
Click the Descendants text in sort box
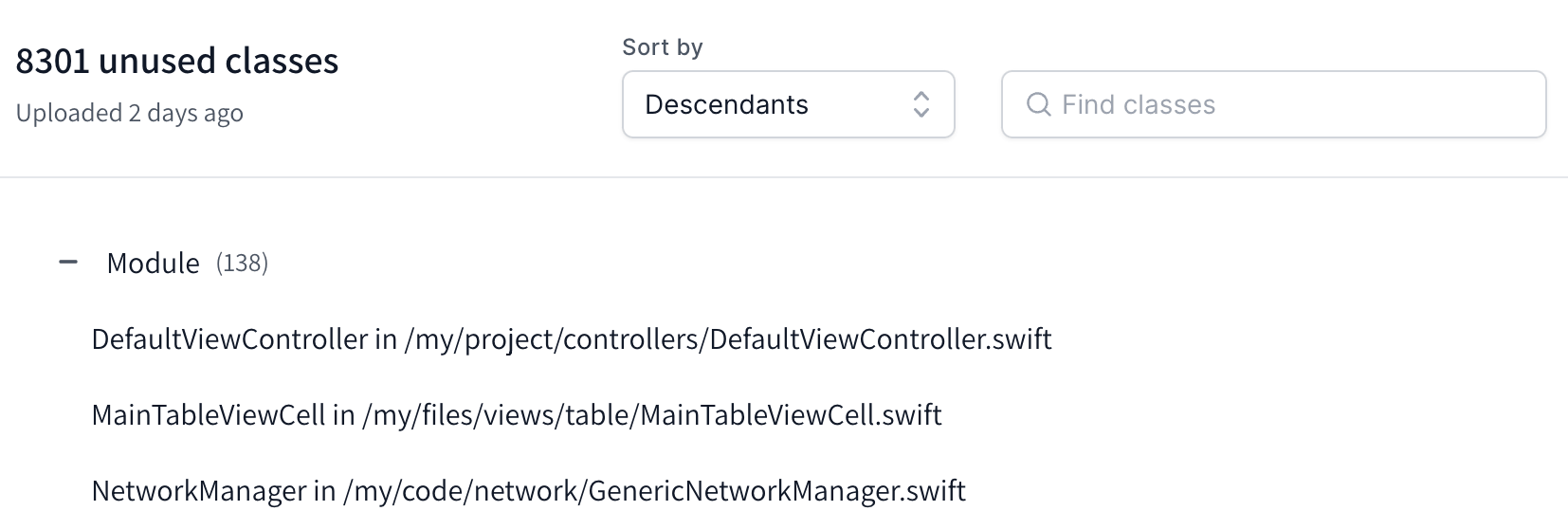coord(726,104)
